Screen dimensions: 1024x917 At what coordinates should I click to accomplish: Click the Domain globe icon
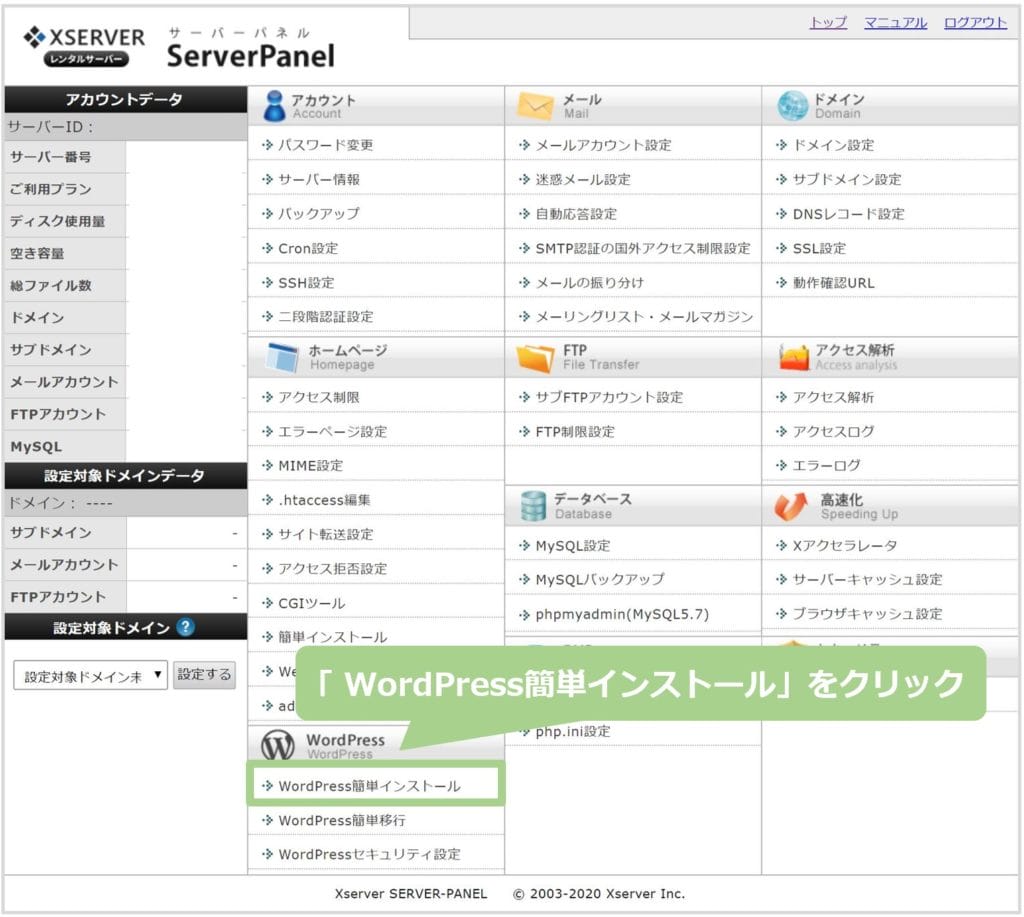(792, 105)
